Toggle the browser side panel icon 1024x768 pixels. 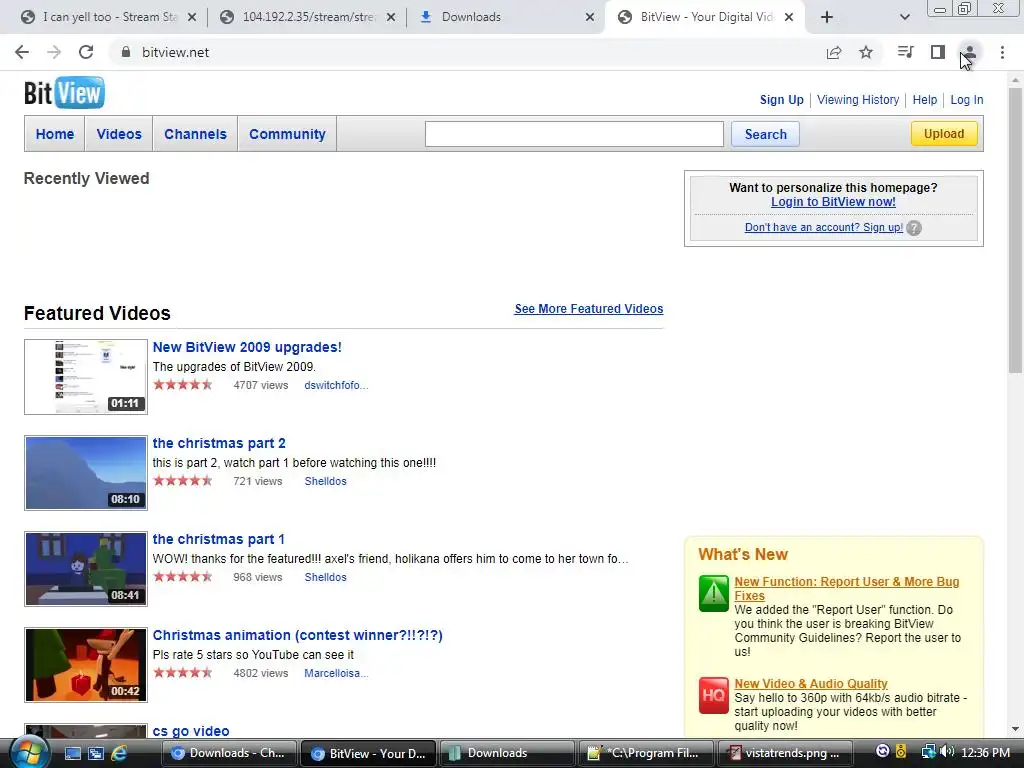tap(938, 52)
